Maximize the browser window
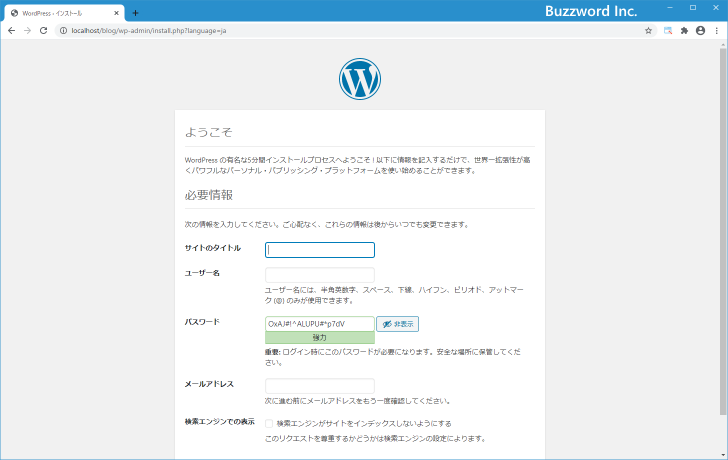This screenshot has height=460, width=728. (x=693, y=8)
